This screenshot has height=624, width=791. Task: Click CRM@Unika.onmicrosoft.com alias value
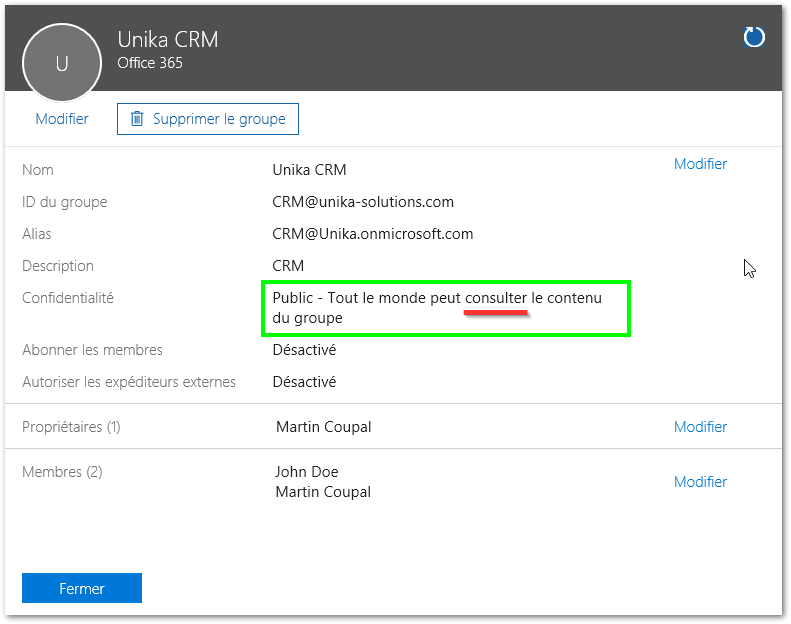[373, 234]
